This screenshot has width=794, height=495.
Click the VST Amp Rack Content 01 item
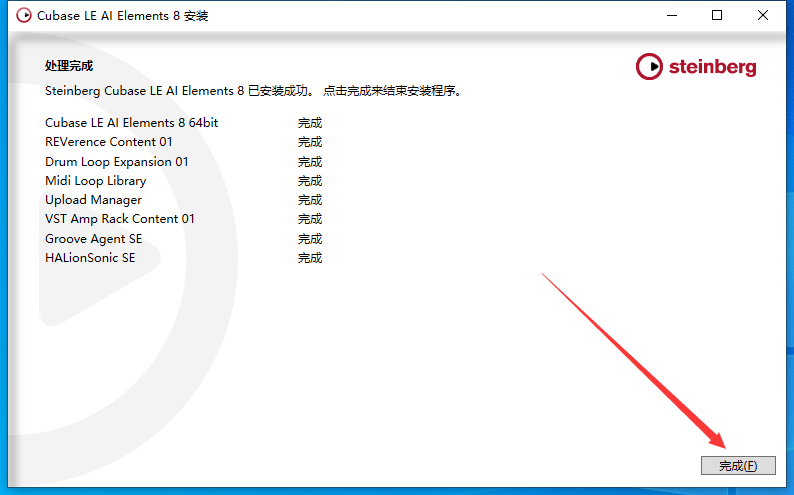[x=120, y=219]
